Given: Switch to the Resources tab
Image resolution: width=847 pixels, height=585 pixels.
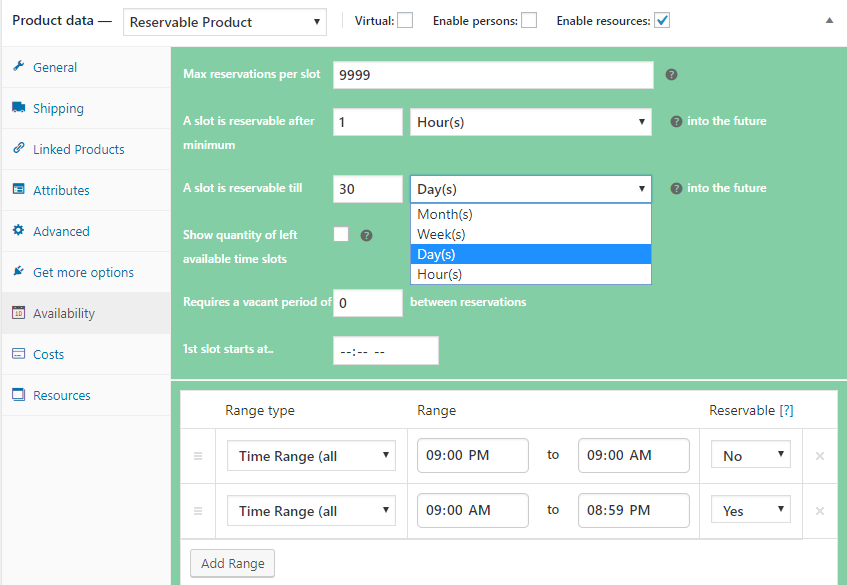Looking at the screenshot, I should (x=61, y=395).
